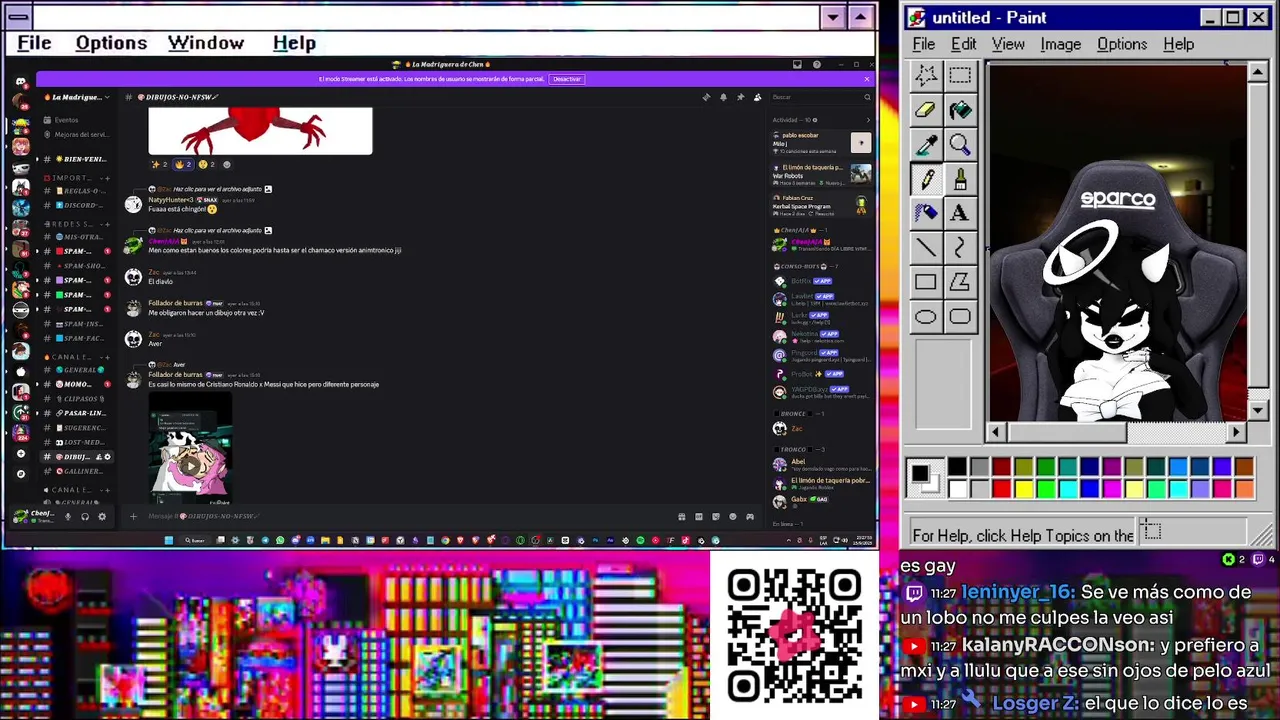Select the Pick Color eyedropper tool
The image size is (1280, 720).
[926, 144]
